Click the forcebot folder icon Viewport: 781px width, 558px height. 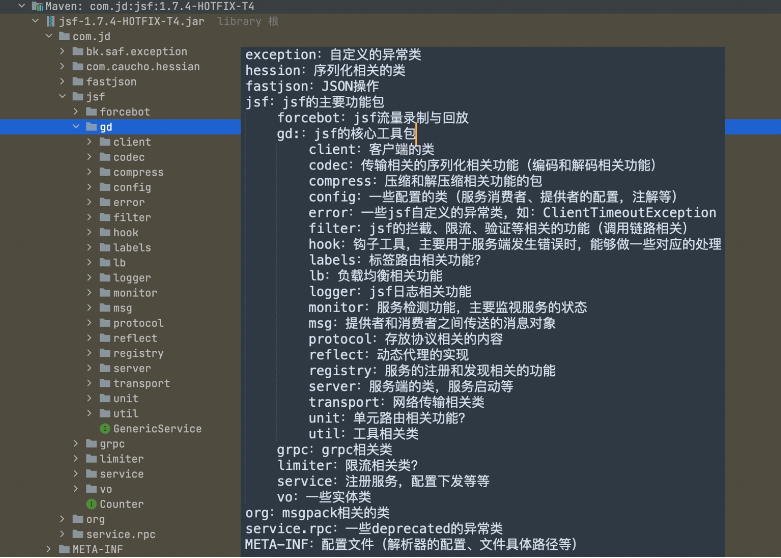[x=91, y=111]
